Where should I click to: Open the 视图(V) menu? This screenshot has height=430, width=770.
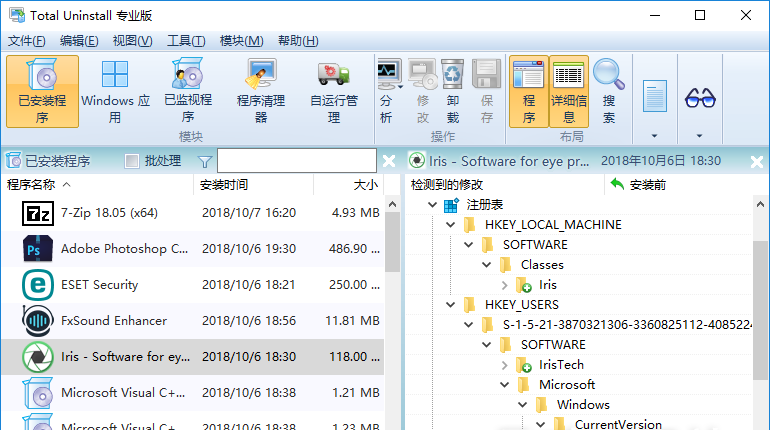pos(133,41)
